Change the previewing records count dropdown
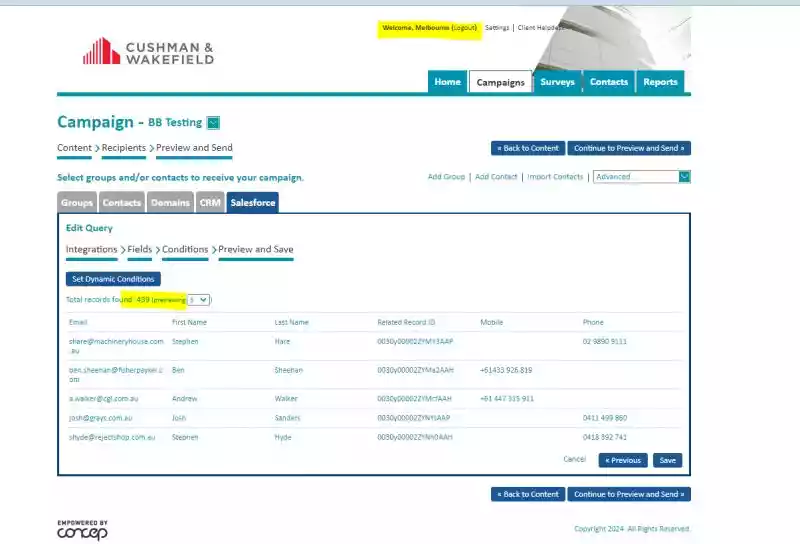The image size is (800, 544). point(199,299)
